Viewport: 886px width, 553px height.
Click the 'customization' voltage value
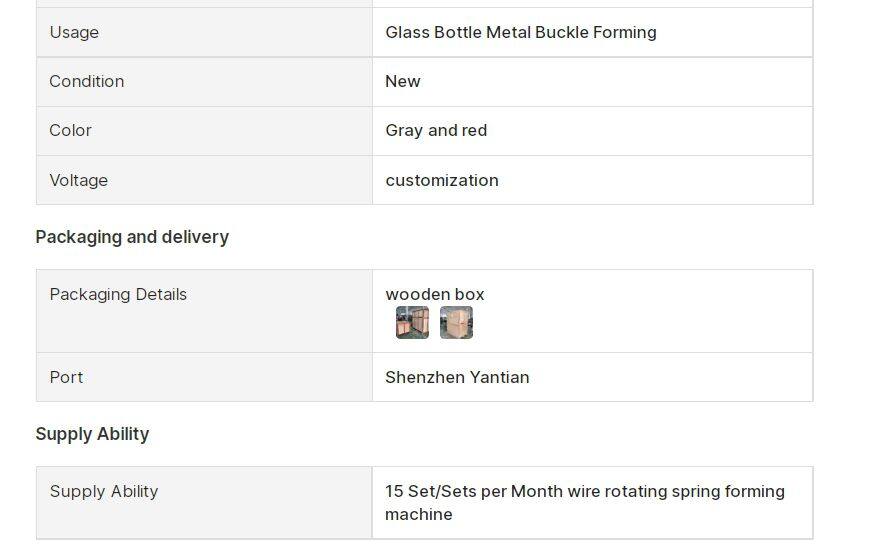[x=441, y=180]
